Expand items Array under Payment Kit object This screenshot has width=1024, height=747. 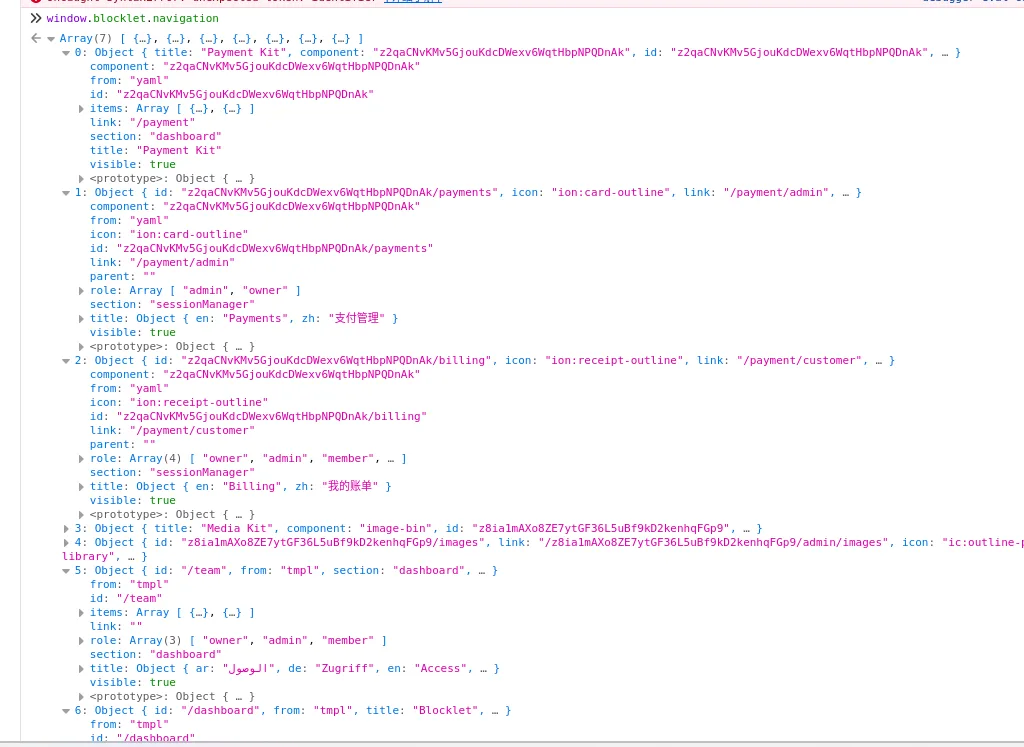click(81, 109)
